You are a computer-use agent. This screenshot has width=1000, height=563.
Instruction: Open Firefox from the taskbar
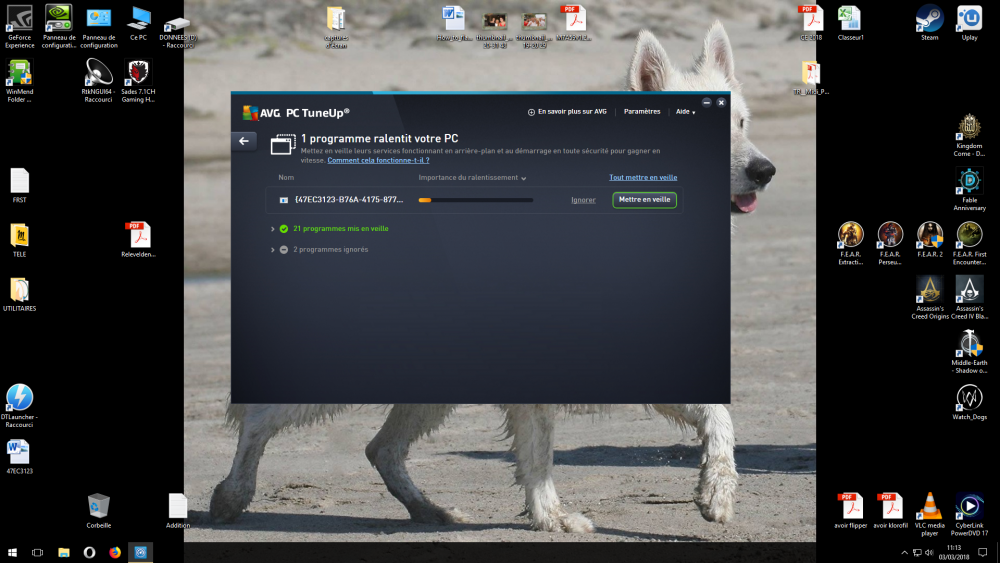click(115, 552)
